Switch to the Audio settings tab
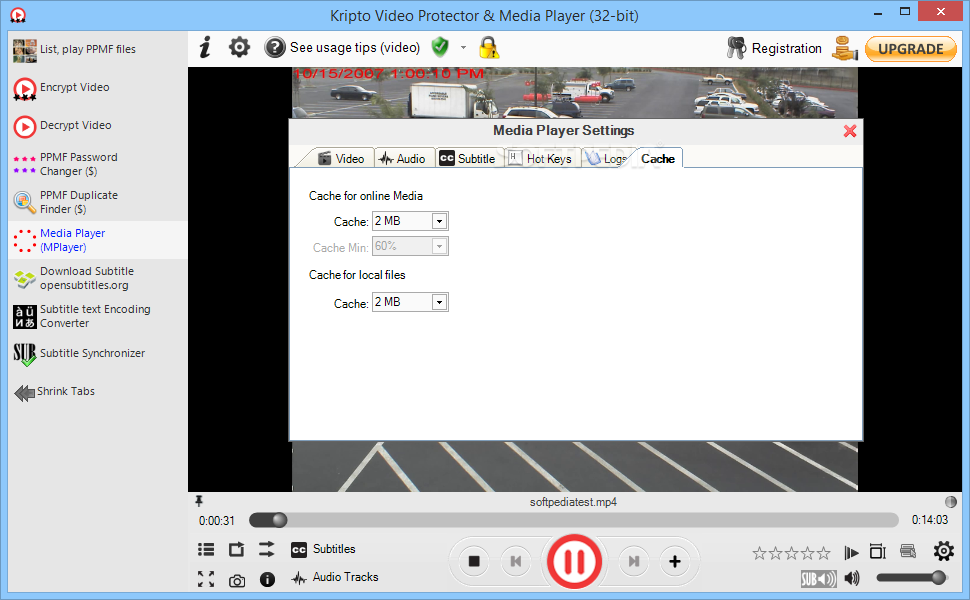 403,159
